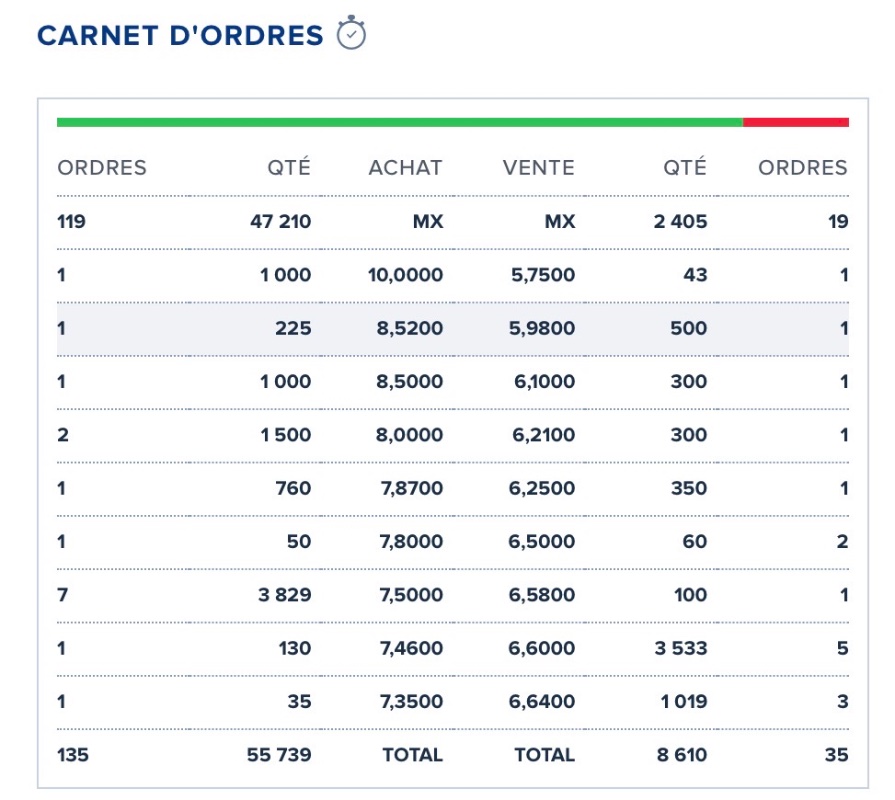Click the VENTE column header

point(539,168)
